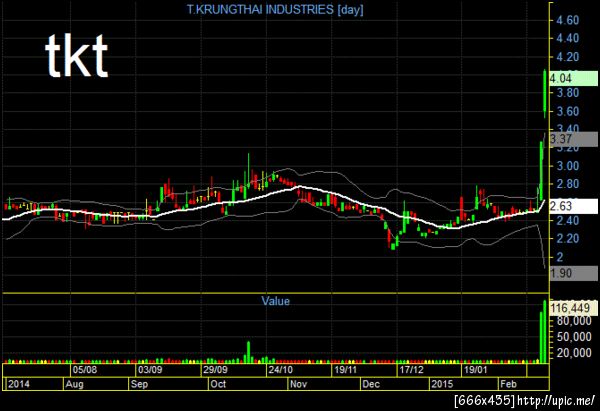Click the large tkt ticker label
Image resolution: width=600 pixels, height=411 pixels.
tap(77, 56)
